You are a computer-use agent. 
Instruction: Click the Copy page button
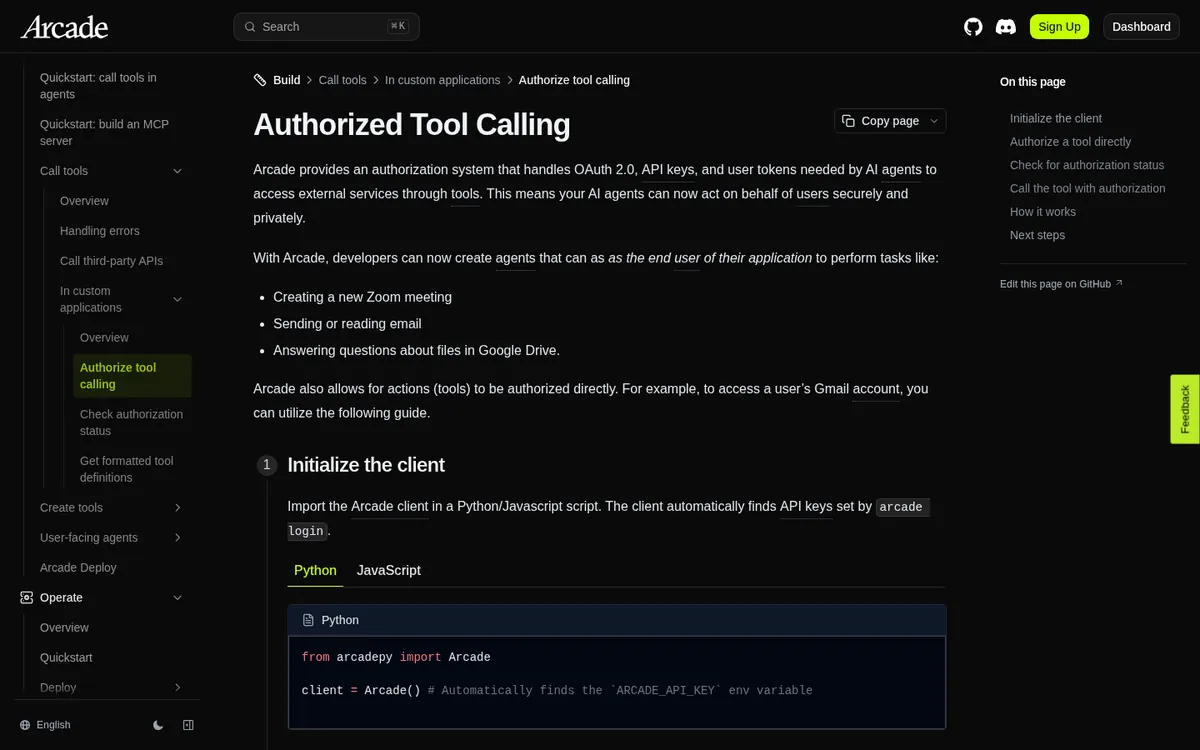click(890, 121)
